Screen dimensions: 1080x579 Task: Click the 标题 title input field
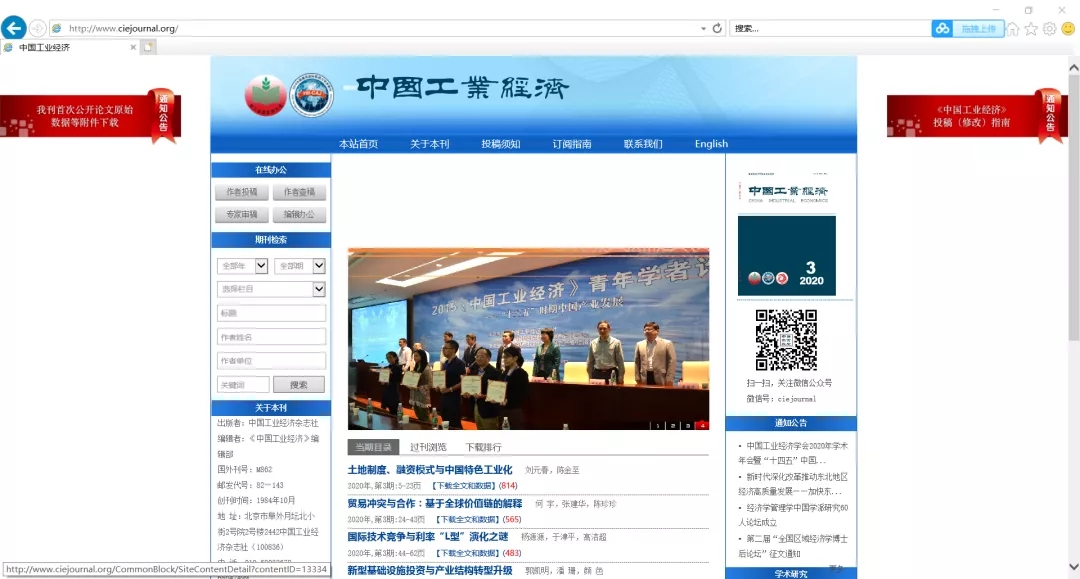pos(271,313)
